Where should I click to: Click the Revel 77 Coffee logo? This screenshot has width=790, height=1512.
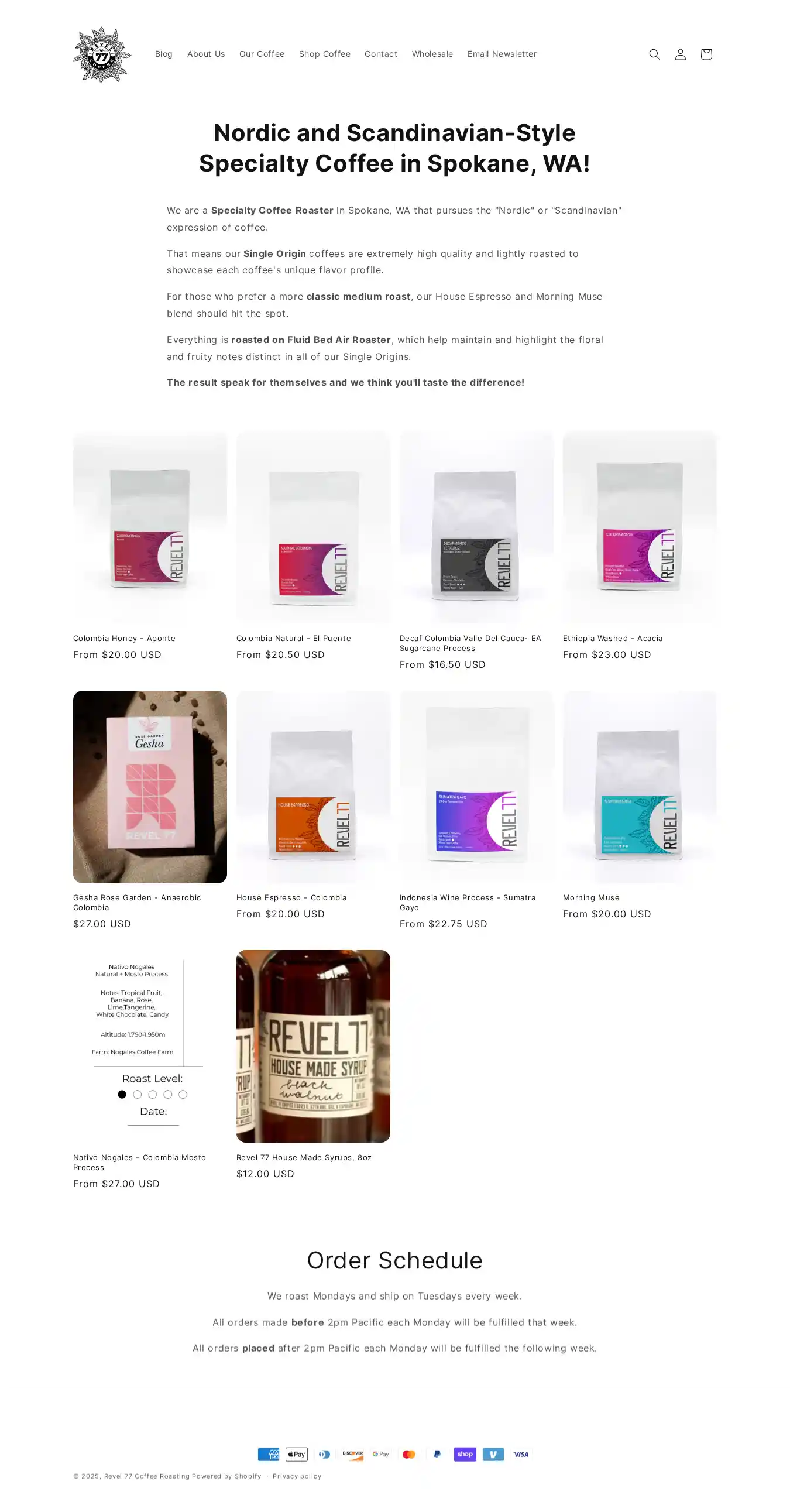pyautogui.click(x=102, y=54)
